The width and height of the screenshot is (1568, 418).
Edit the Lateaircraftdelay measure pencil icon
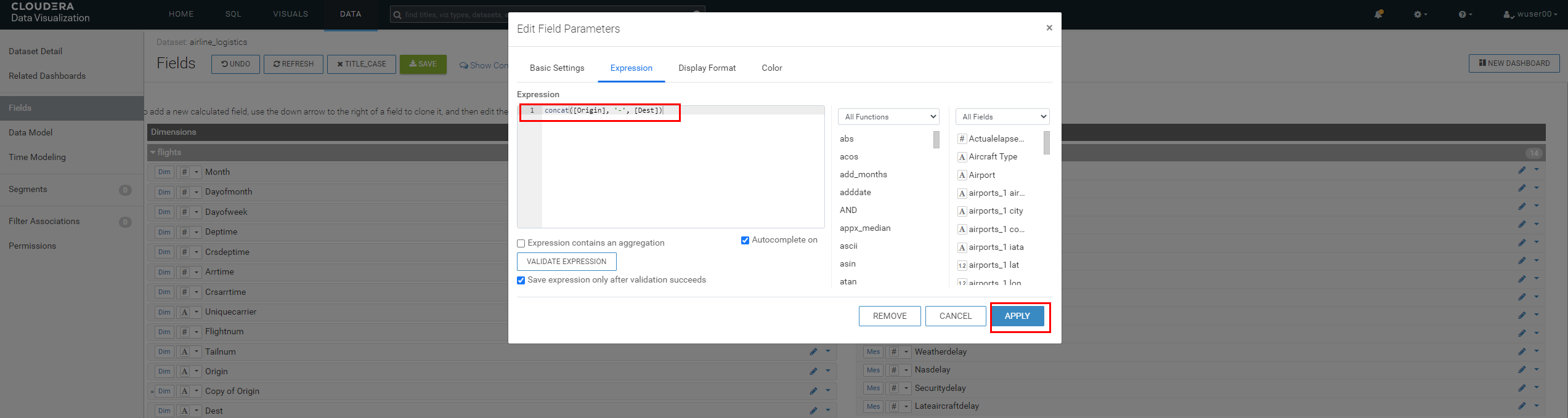click(1522, 406)
